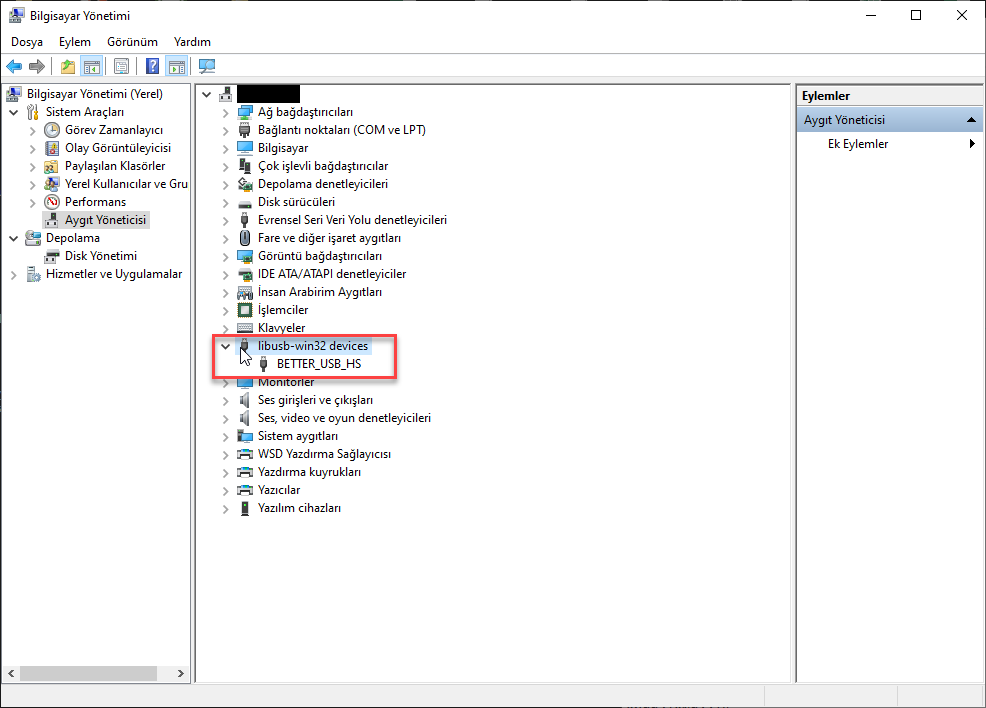Select IDE ATA/ATAPI denetleyiciler category
986x708 pixels.
[331, 274]
